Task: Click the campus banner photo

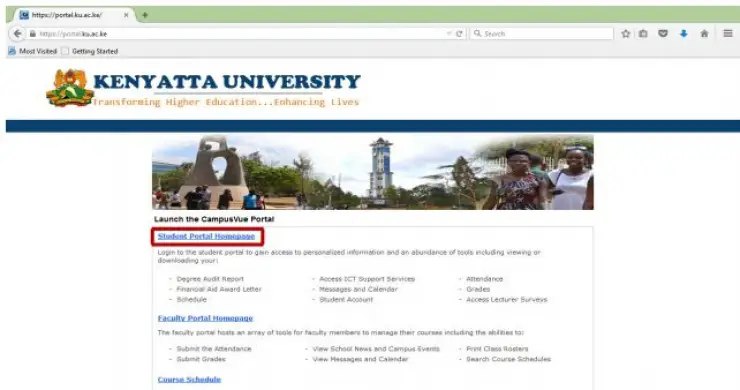Action: coord(373,172)
